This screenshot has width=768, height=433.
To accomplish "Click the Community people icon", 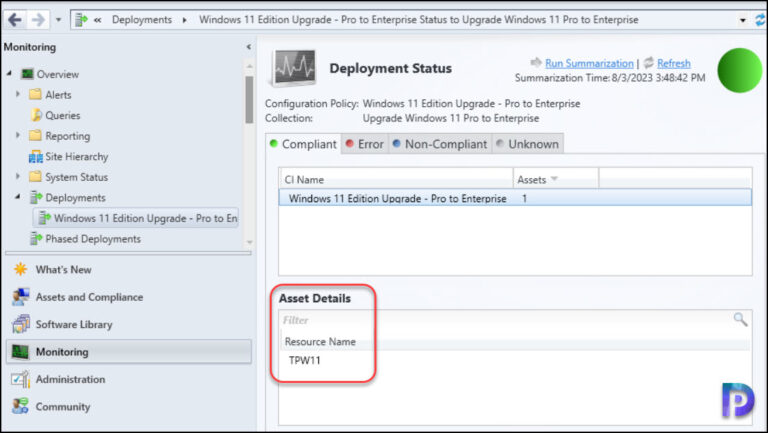I will (21, 406).
